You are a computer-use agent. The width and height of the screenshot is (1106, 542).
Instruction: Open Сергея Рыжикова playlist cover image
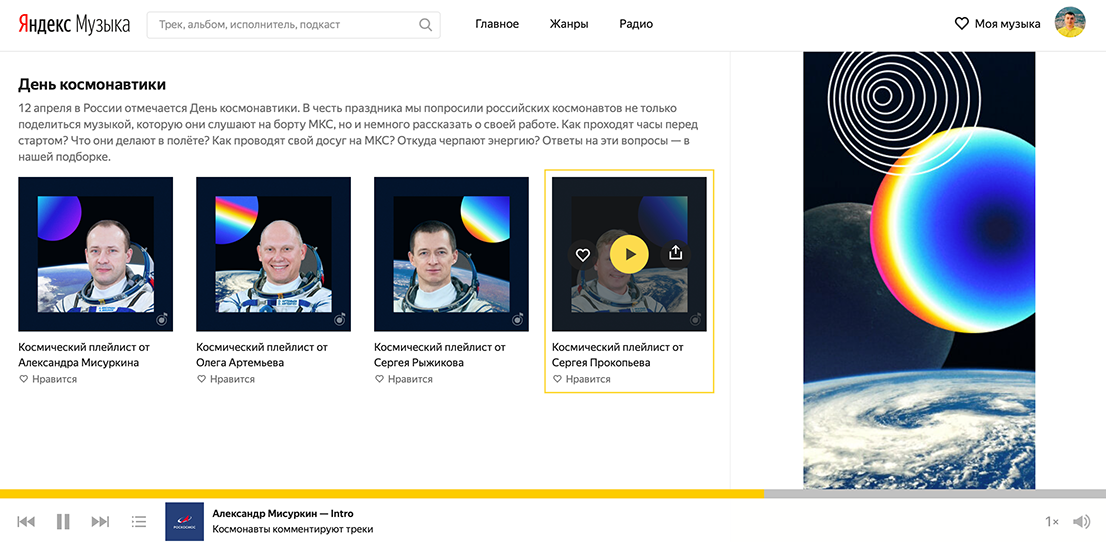[x=451, y=254]
